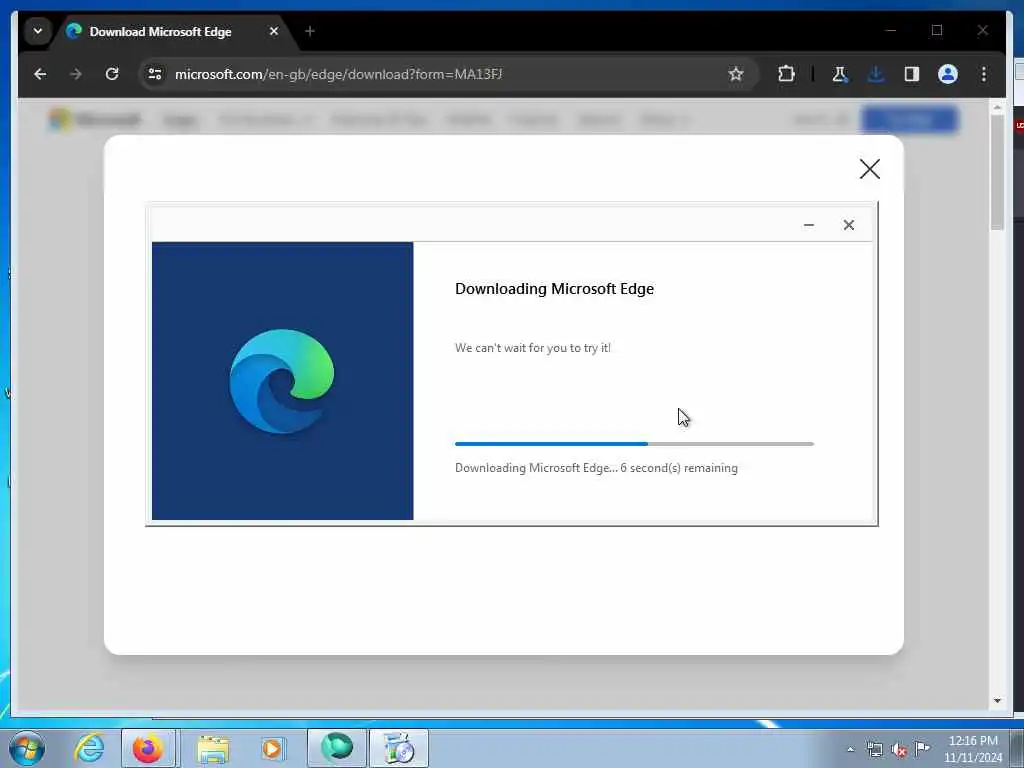Minimize the Edge installer dialog
The height and width of the screenshot is (768, 1024).
click(x=808, y=225)
